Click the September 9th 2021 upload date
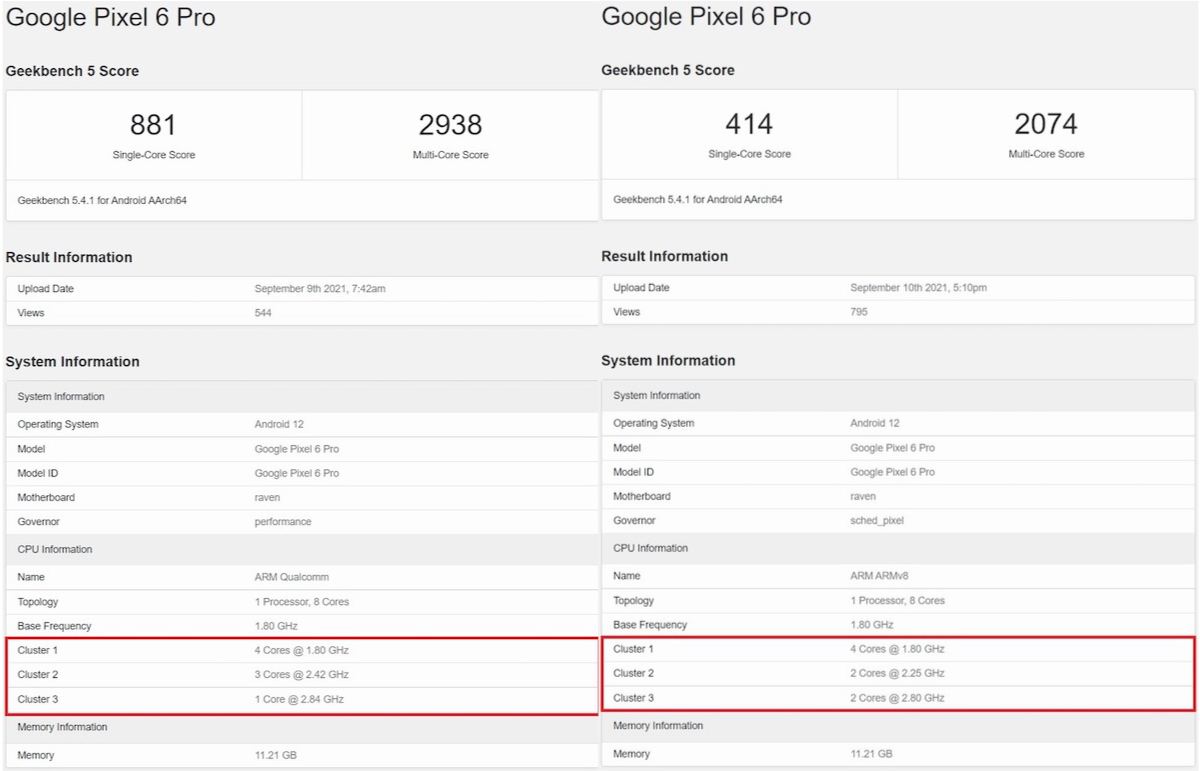The image size is (1200, 771). click(319, 289)
